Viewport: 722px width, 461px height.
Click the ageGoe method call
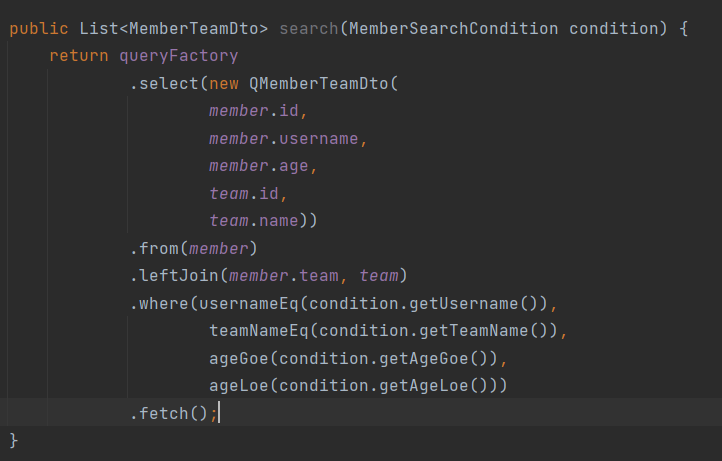coord(239,358)
